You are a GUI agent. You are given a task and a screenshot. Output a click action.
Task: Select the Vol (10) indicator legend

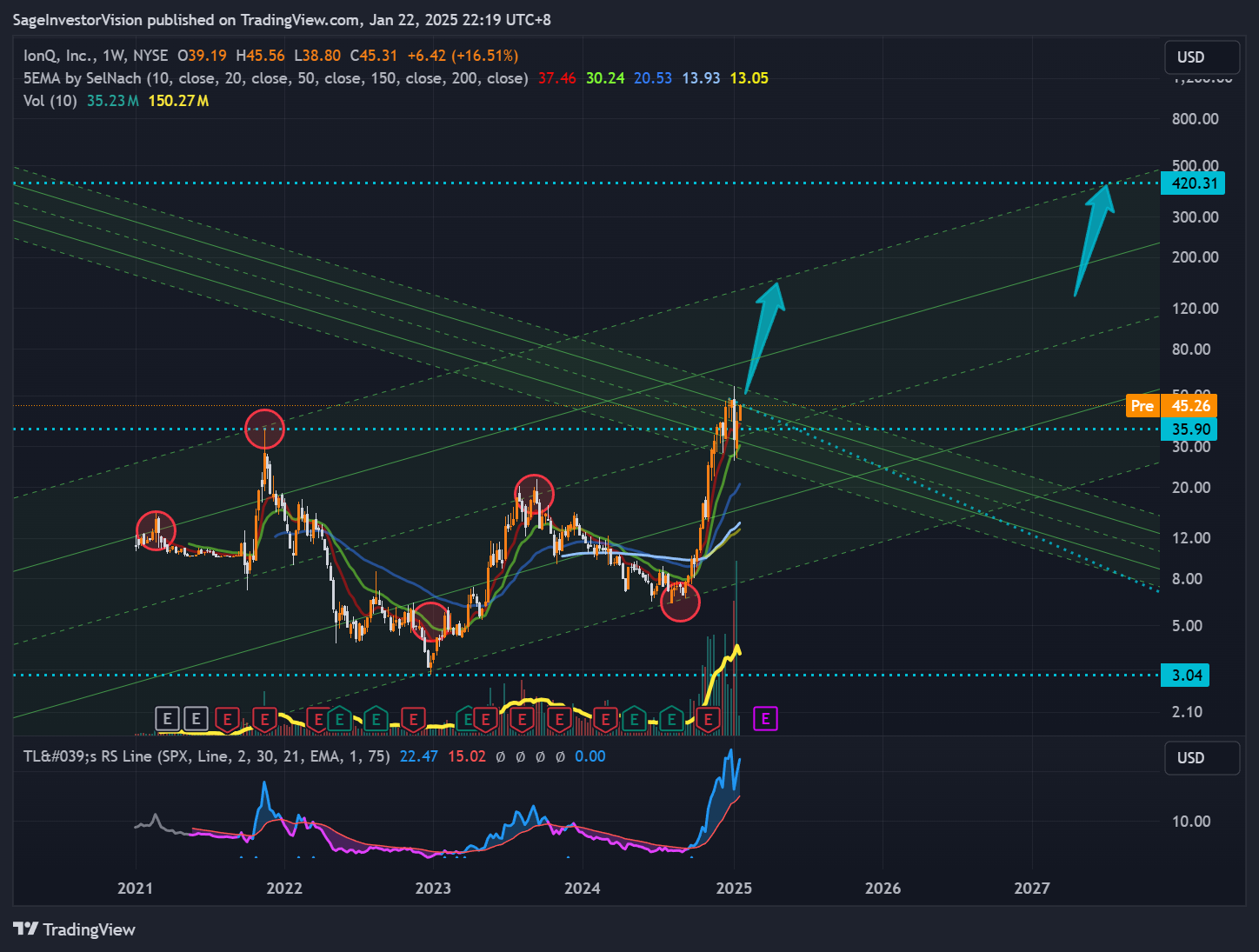tap(50, 101)
